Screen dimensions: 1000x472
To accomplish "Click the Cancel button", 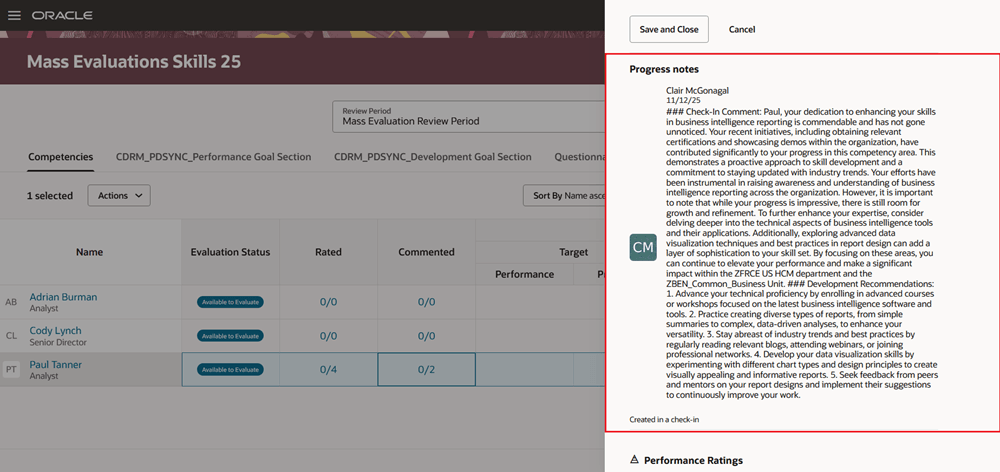I will (742, 29).
